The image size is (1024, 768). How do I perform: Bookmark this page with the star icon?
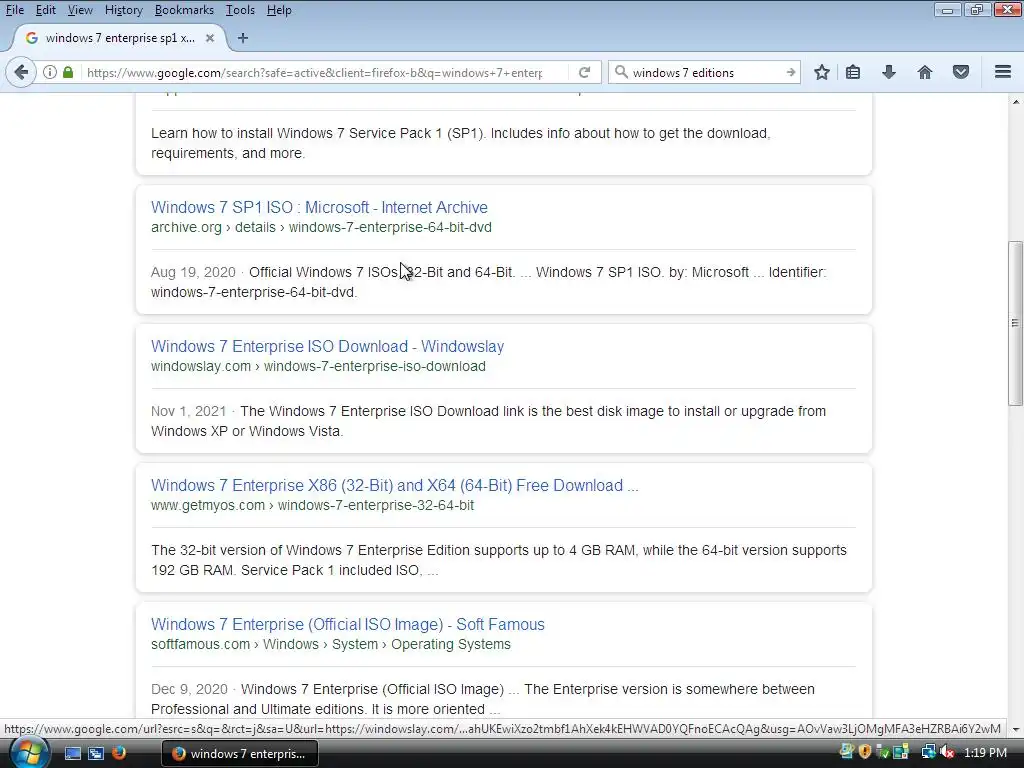click(x=822, y=72)
